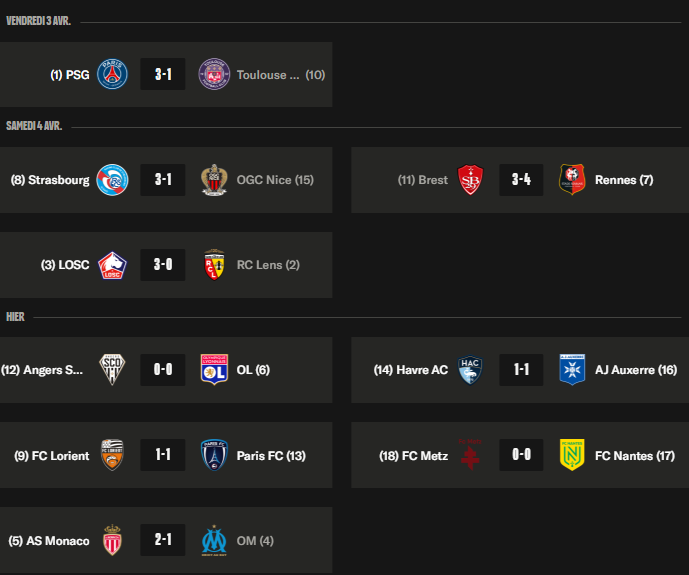Open the Havre AC vs Auxerre 1-1 score

click(x=521, y=370)
